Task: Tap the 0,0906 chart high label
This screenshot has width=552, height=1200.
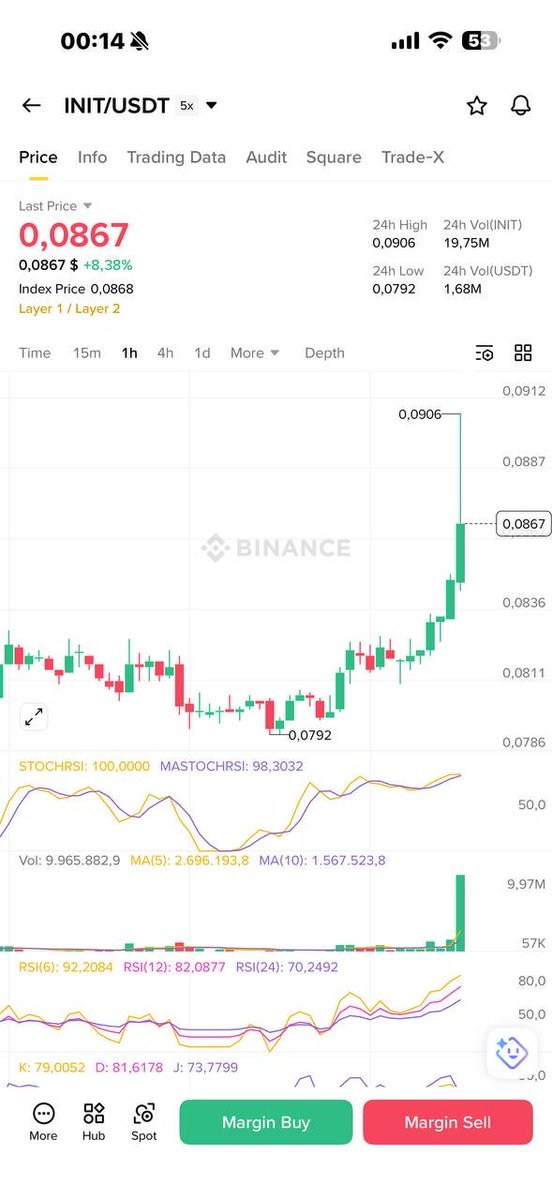Action: (x=419, y=414)
